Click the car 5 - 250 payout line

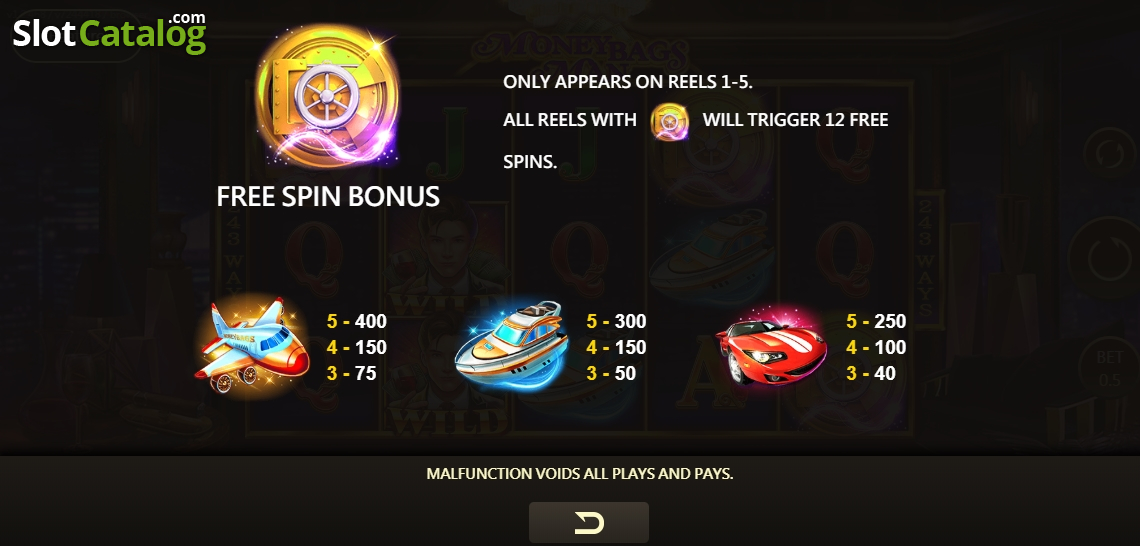click(x=876, y=321)
